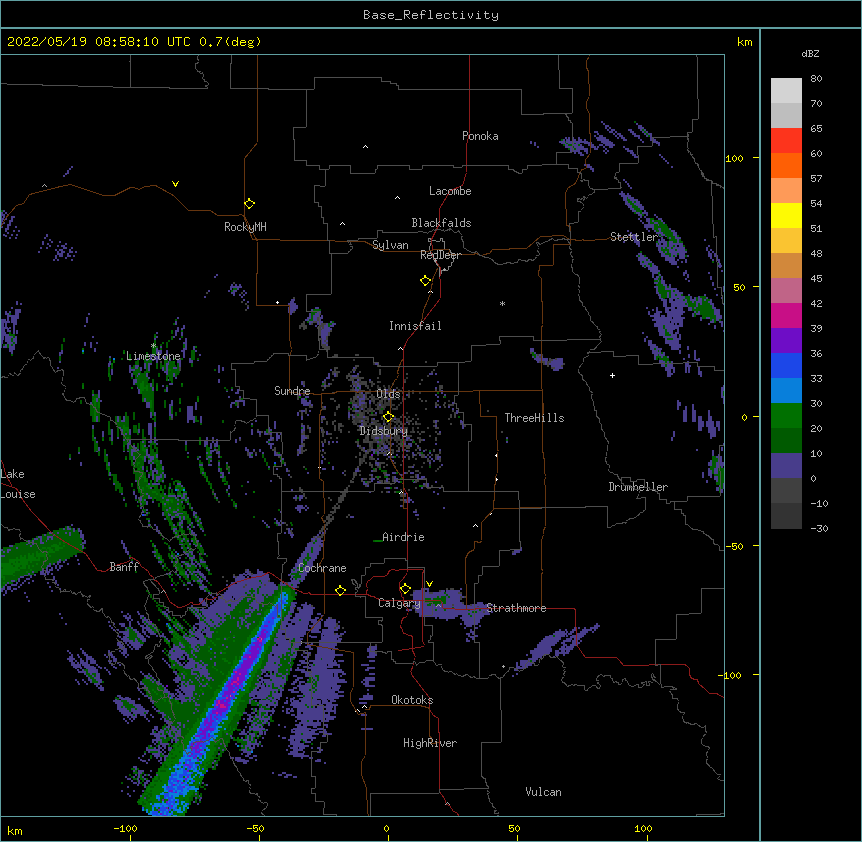This screenshot has height=842, width=862.
Task: Click the -50 tick label on the y-axis
Action: [x=734, y=546]
